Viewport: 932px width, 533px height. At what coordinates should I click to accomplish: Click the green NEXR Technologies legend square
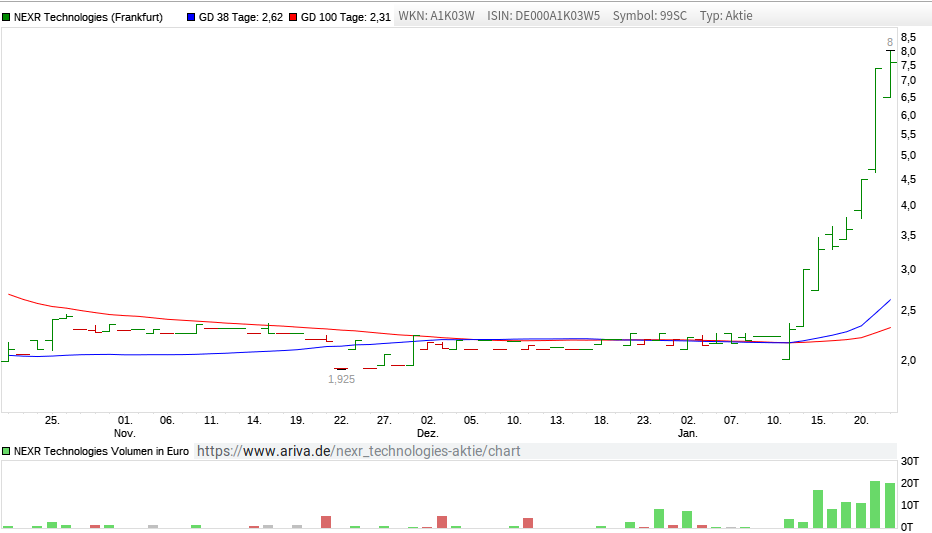[x=7, y=16]
